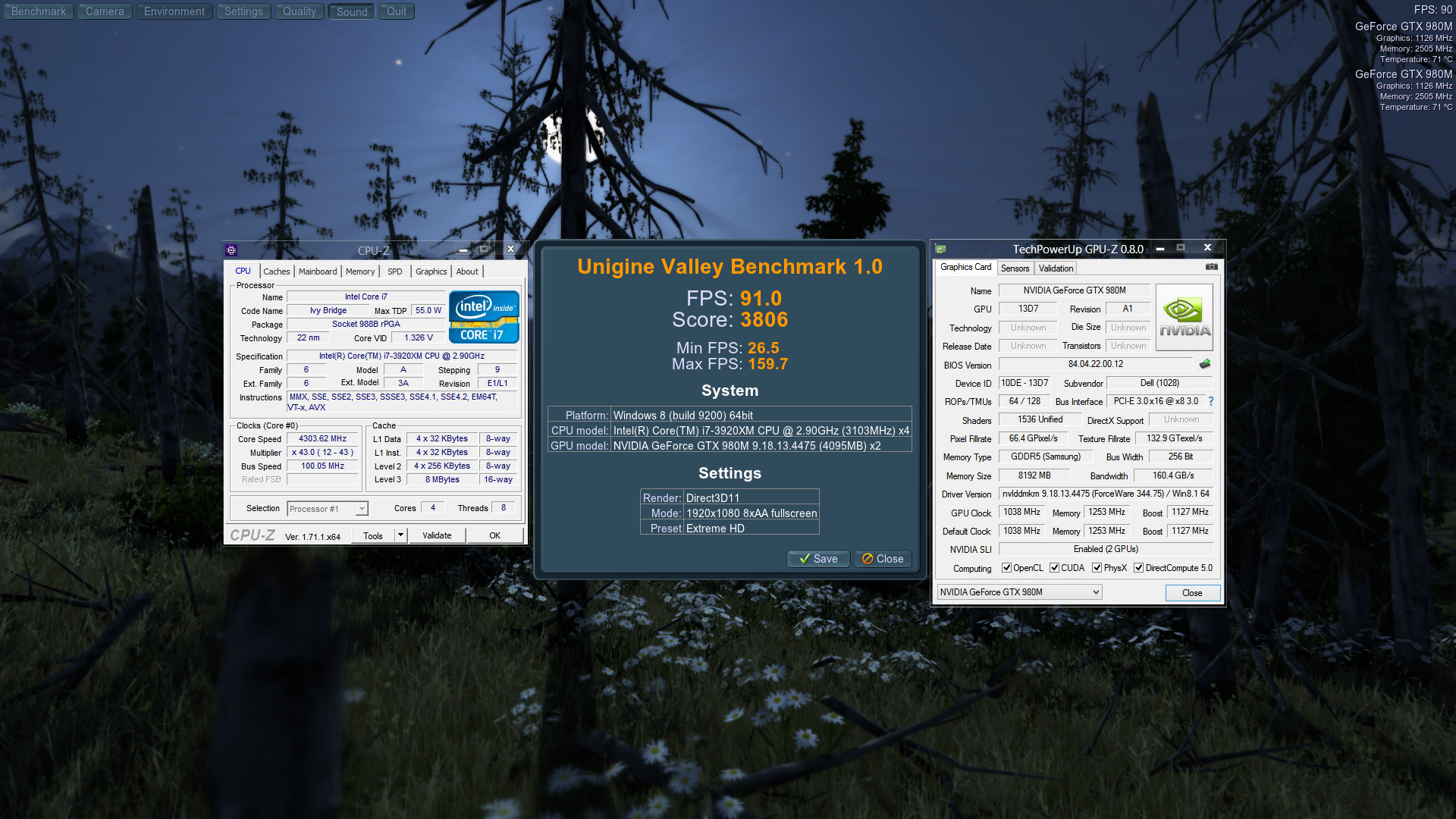Screen dimensions: 1456x819
Task: Open the Processor #1 selection dropdown
Action: (x=361, y=509)
